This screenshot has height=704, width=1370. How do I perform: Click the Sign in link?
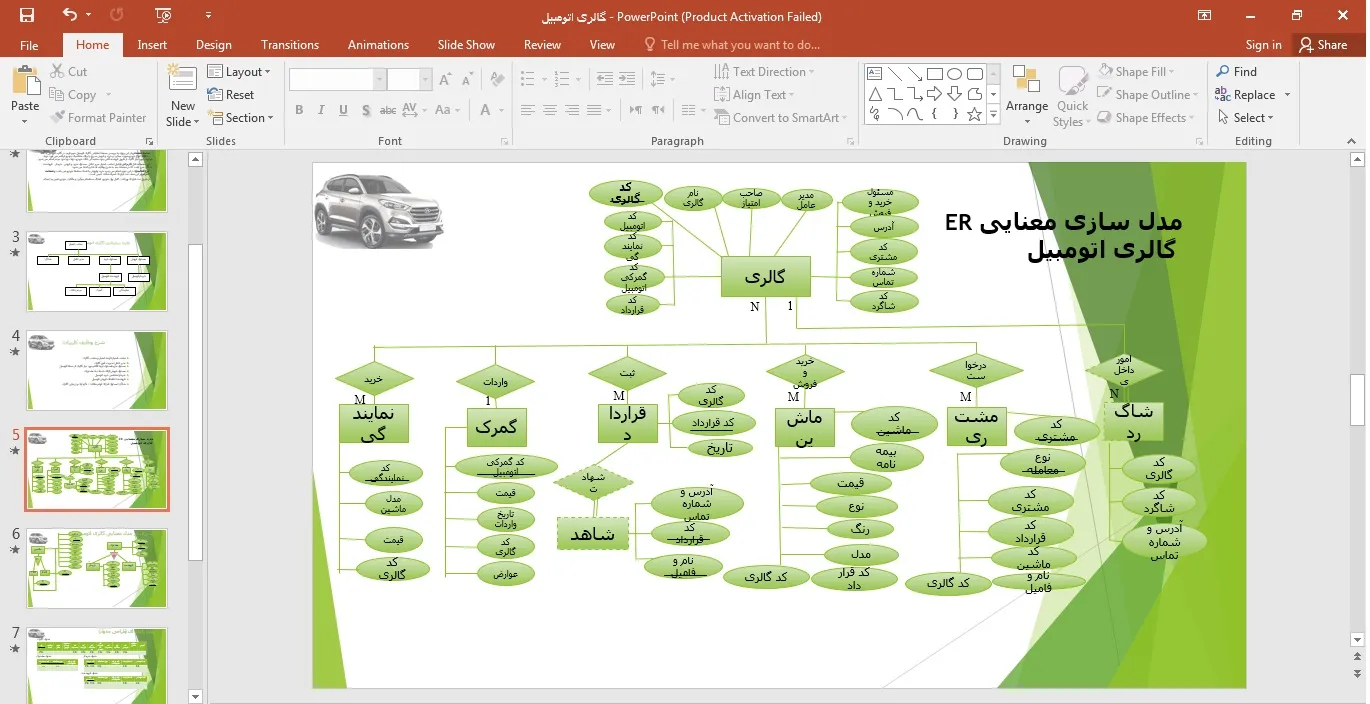[x=1263, y=45]
